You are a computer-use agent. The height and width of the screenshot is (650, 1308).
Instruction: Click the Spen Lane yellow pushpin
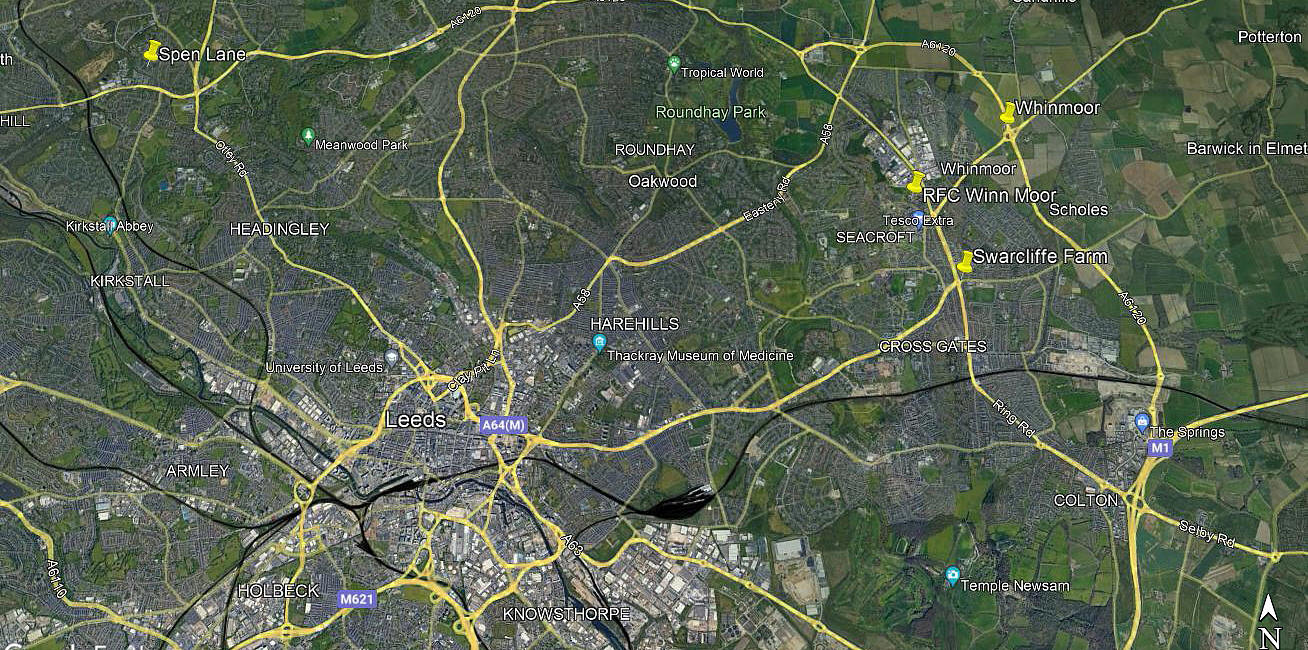coord(152,51)
